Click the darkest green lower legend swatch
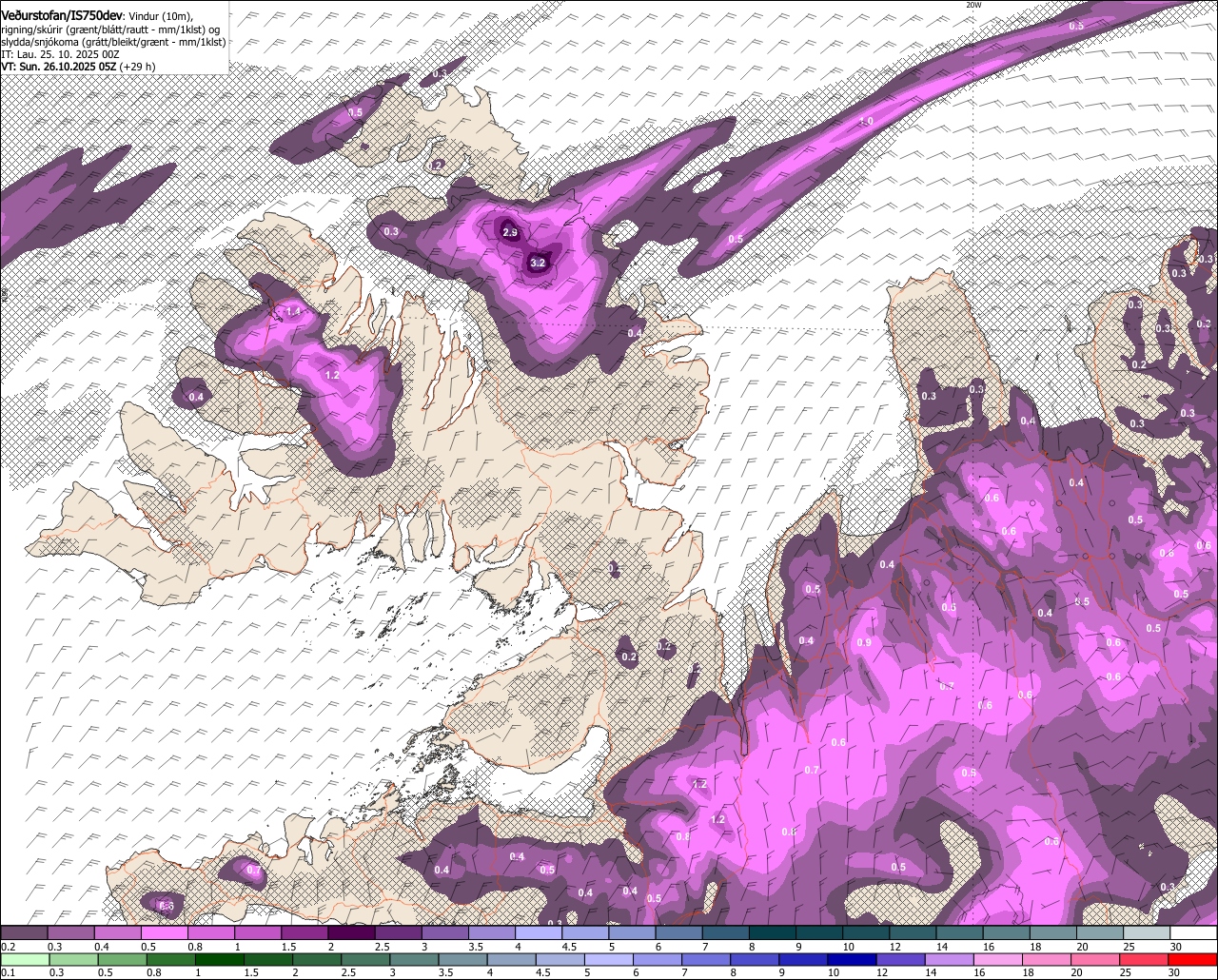 coord(219,959)
